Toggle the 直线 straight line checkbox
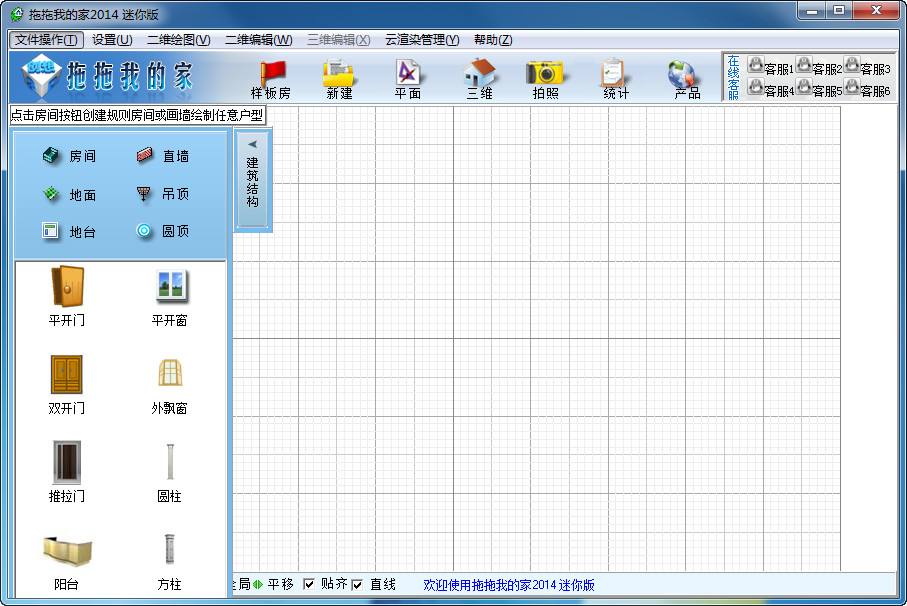The height and width of the screenshot is (606, 907). 357,585
